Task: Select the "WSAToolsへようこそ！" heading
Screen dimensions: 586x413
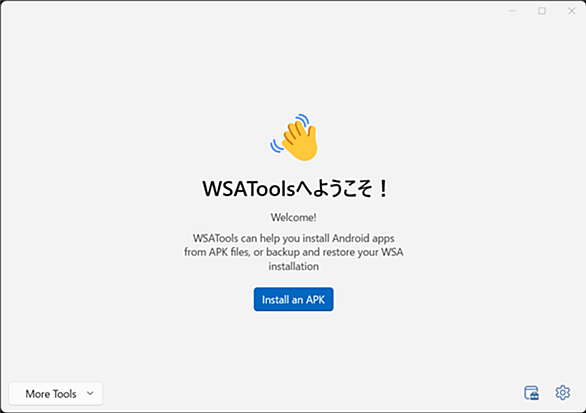Action: click(295, 189)
